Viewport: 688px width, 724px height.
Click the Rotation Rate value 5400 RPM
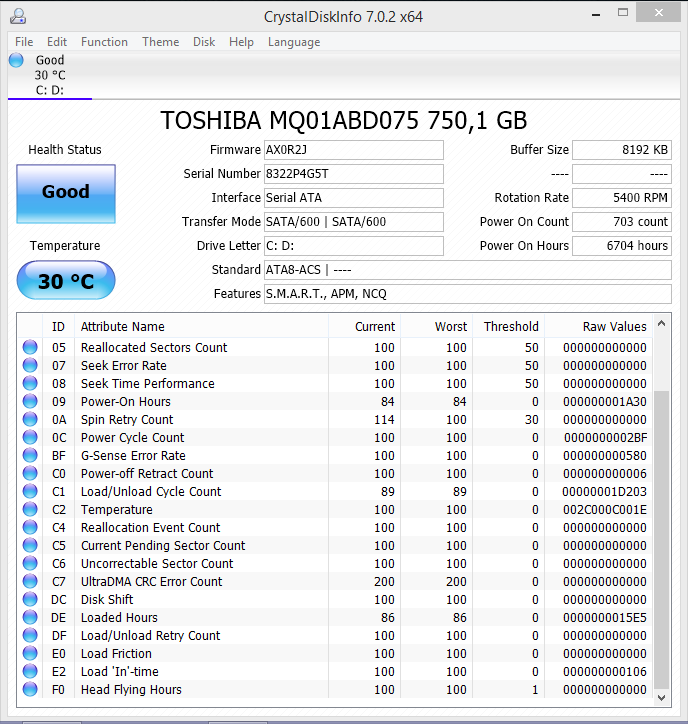tap(622, 198)
